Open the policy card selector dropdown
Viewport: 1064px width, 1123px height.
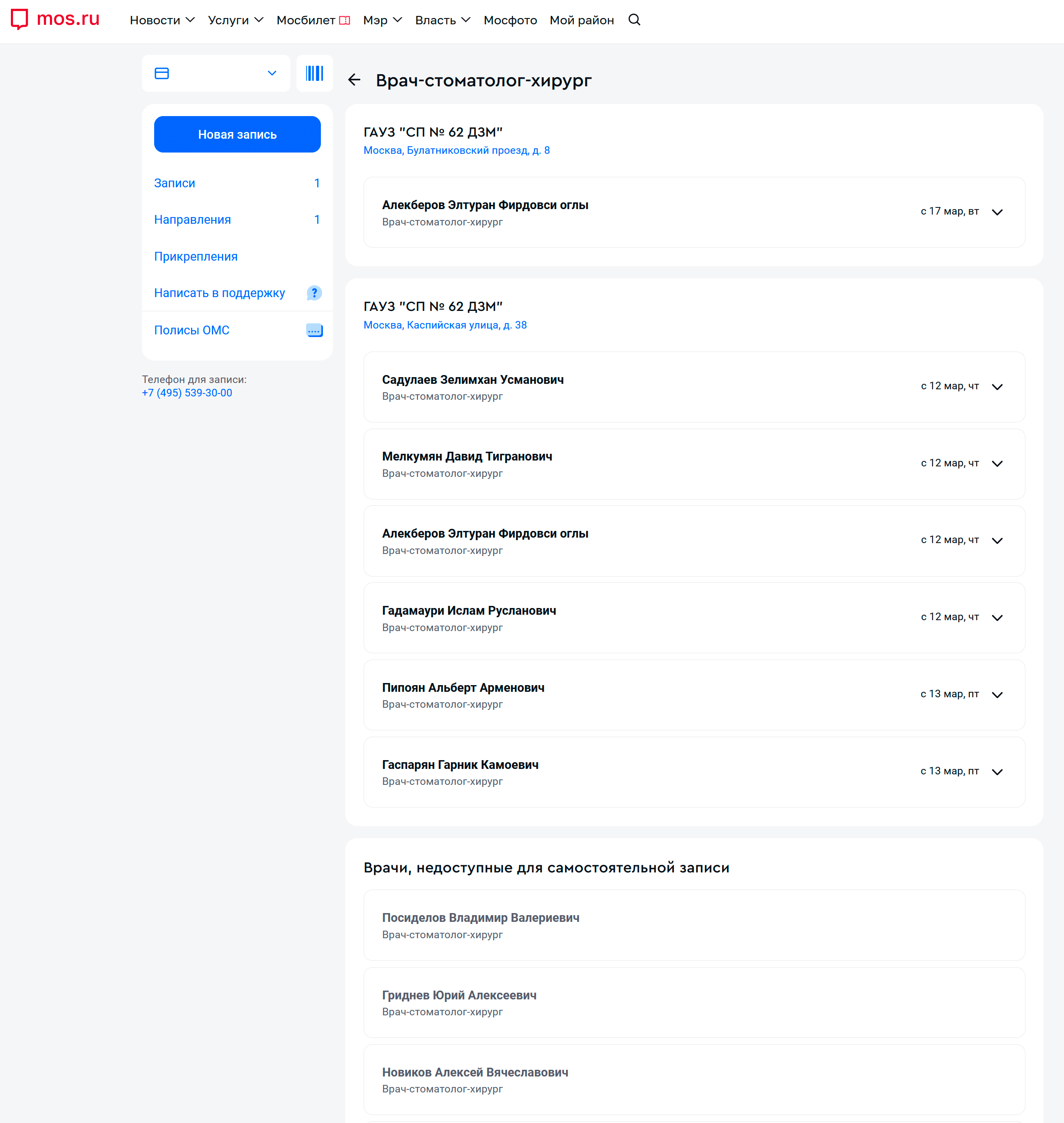pos(216,73)
